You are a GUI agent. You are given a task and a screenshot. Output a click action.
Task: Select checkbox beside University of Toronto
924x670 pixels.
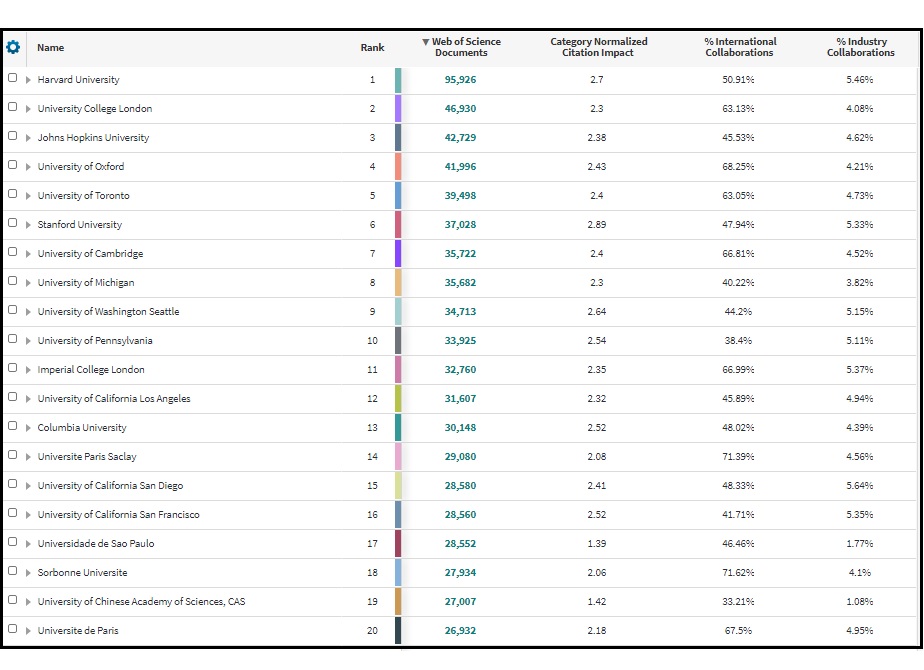[x=12, y=194]
